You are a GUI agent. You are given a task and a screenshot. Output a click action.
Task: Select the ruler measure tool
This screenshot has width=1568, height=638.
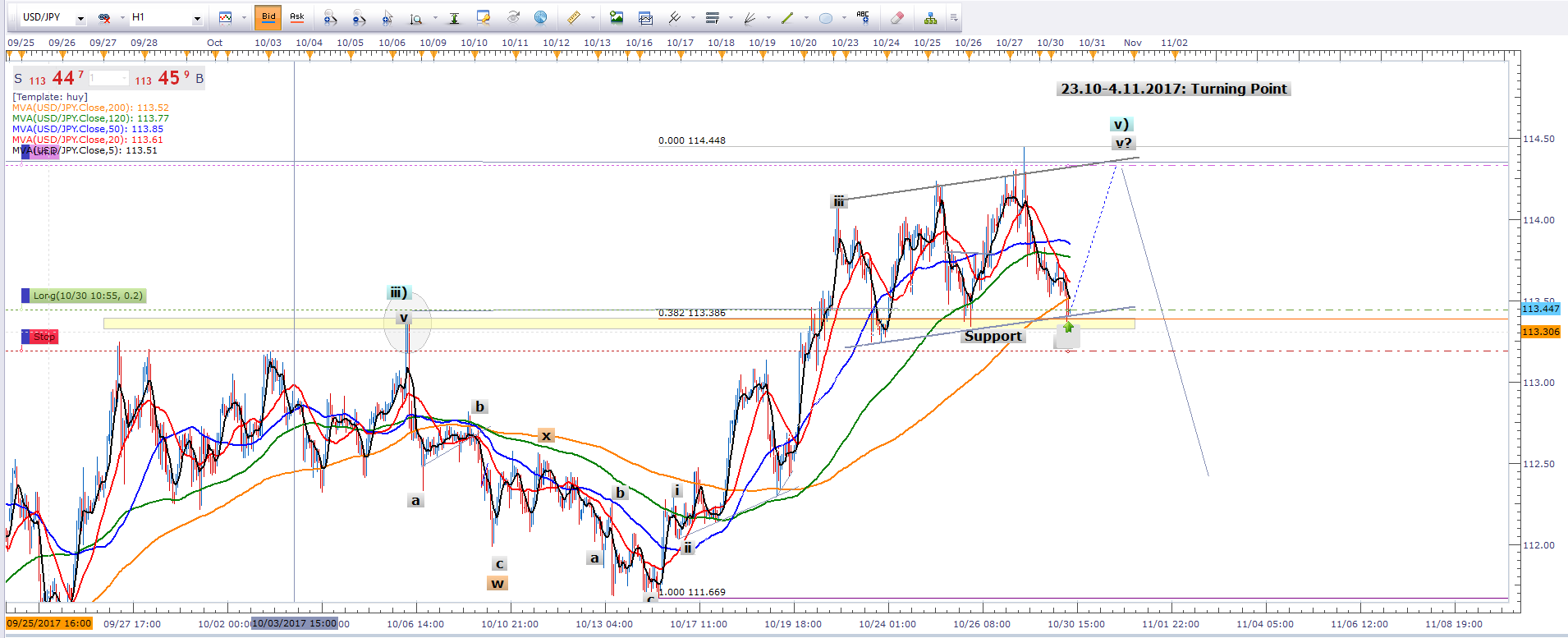pyautogui.click(x=574, y=17)
